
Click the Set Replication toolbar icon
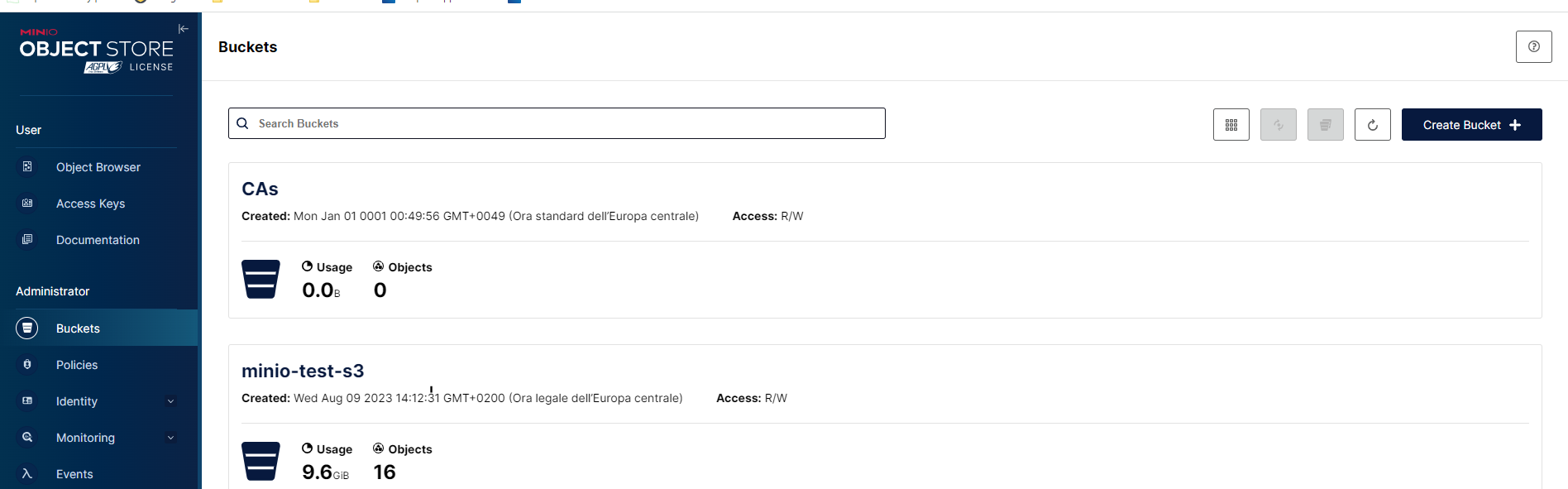pos(1278,125)
